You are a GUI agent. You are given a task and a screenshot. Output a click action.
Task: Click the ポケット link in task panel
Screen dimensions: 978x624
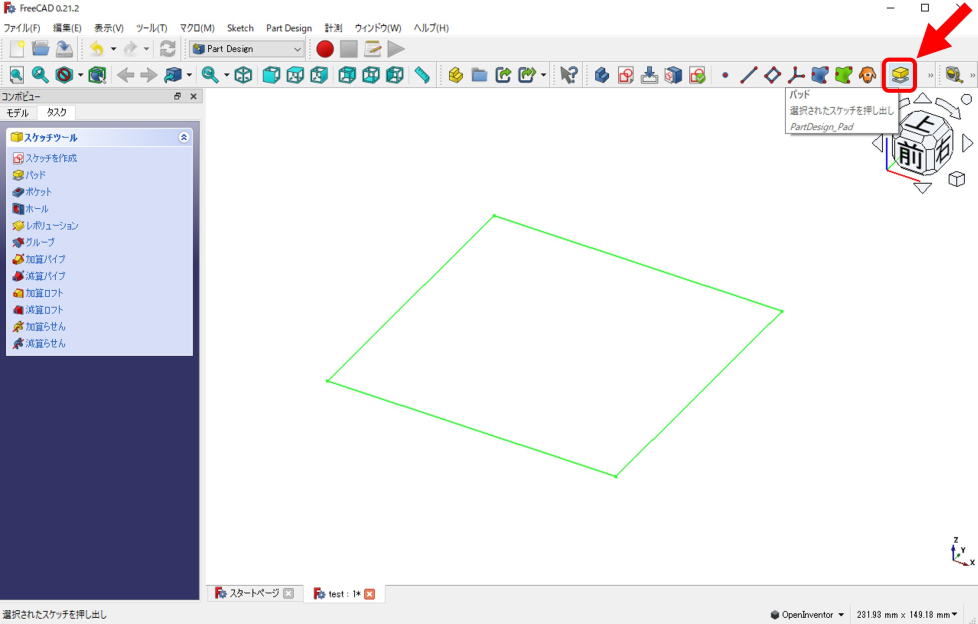click(38, 191)
